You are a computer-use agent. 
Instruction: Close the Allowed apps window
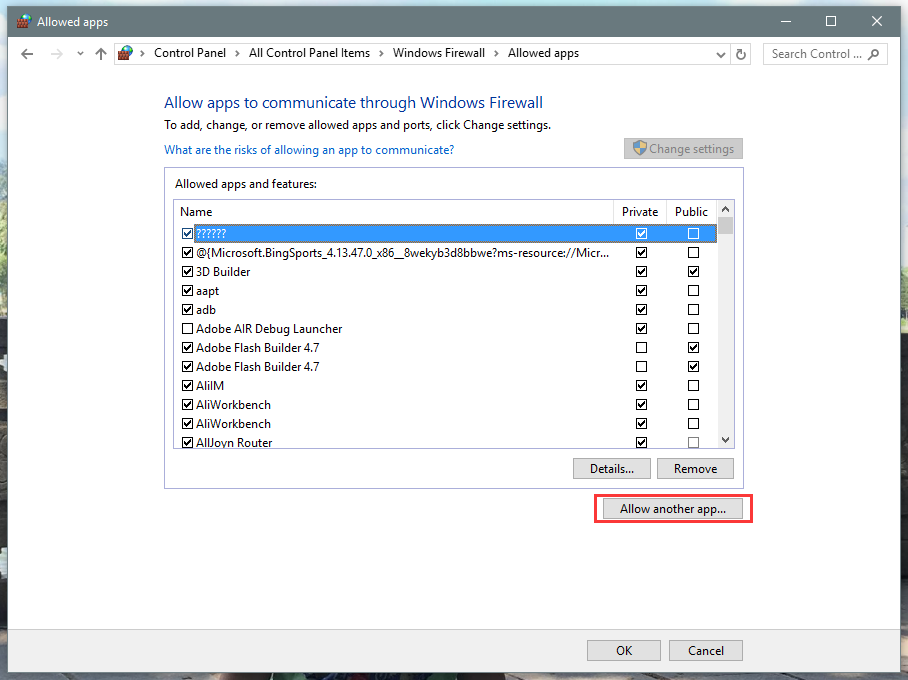tap(877, 21)
